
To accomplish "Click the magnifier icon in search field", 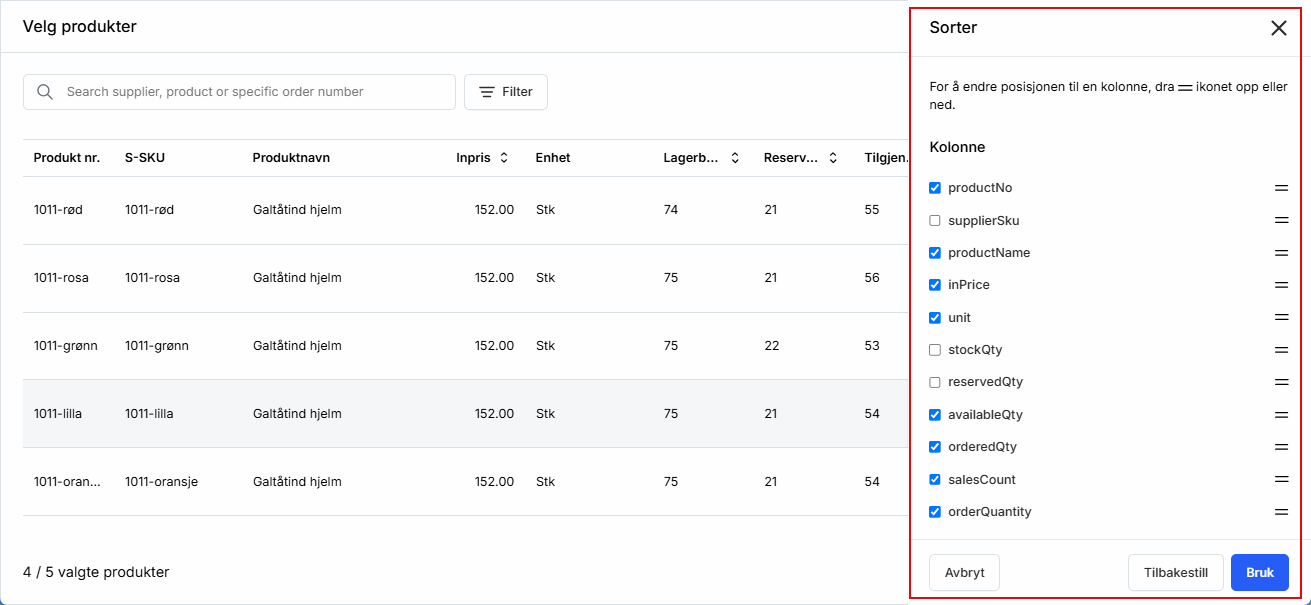I will tap(44, 92).
